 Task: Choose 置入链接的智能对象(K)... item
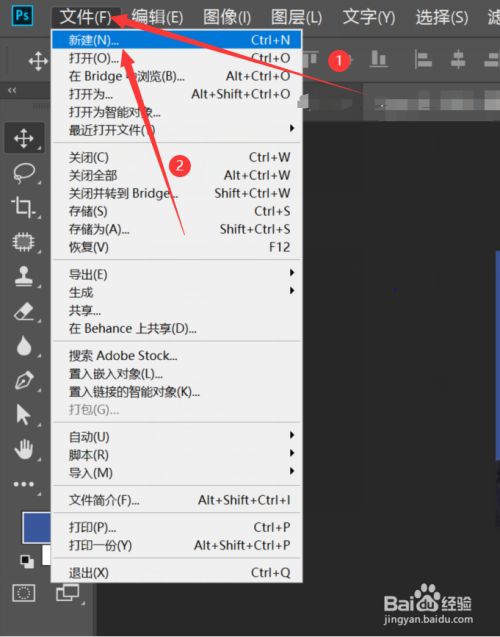point(177,392)
